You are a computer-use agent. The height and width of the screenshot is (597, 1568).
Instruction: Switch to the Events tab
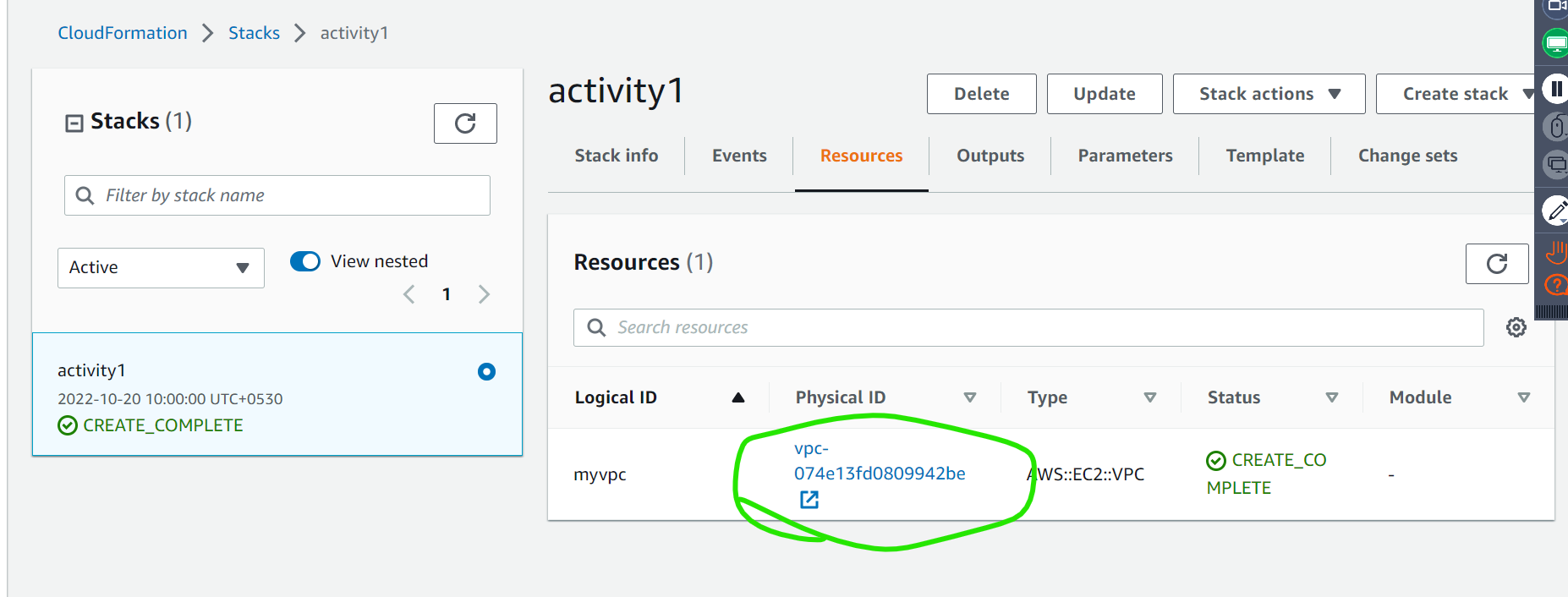pyautogui.click(x=739, y=156)
